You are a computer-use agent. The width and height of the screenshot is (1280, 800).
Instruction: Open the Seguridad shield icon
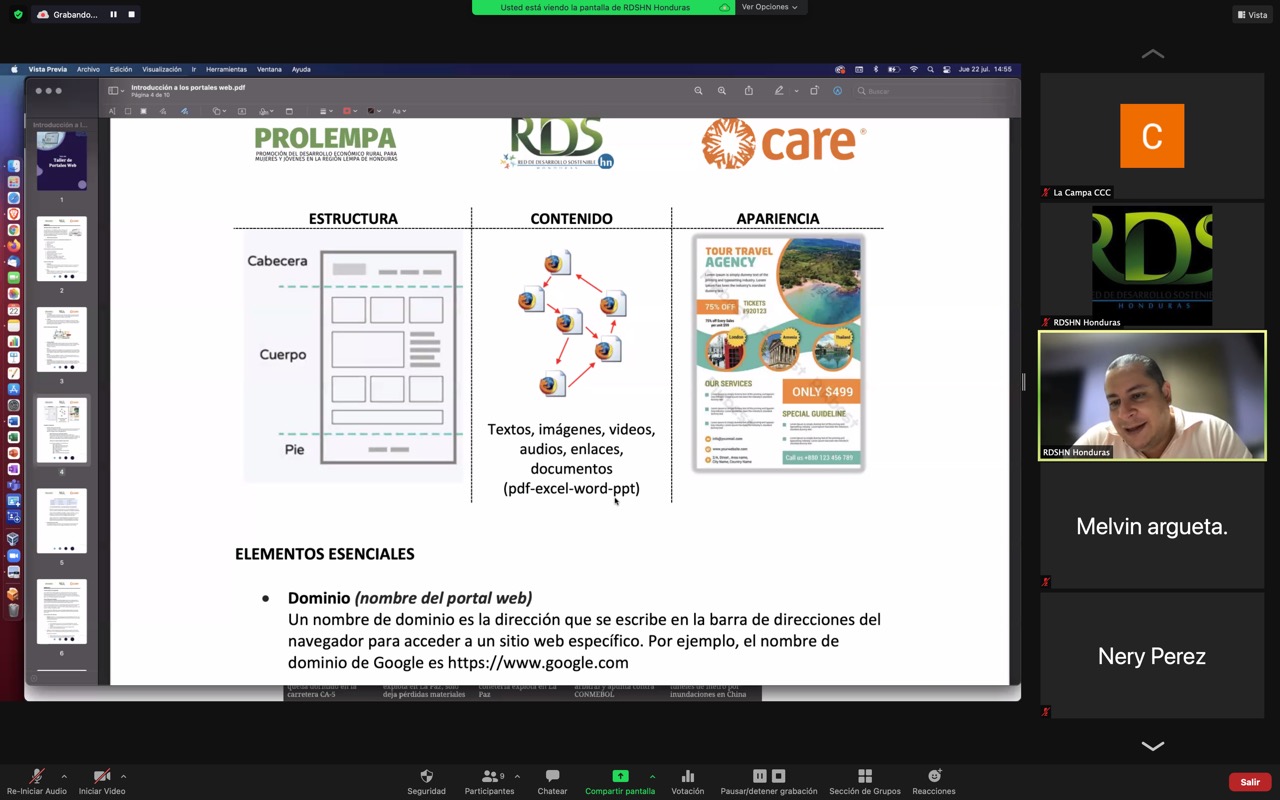pos(426,777)
